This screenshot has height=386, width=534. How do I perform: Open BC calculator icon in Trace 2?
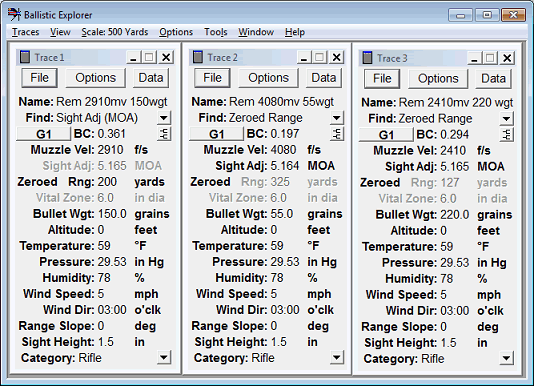coord(337,134)
